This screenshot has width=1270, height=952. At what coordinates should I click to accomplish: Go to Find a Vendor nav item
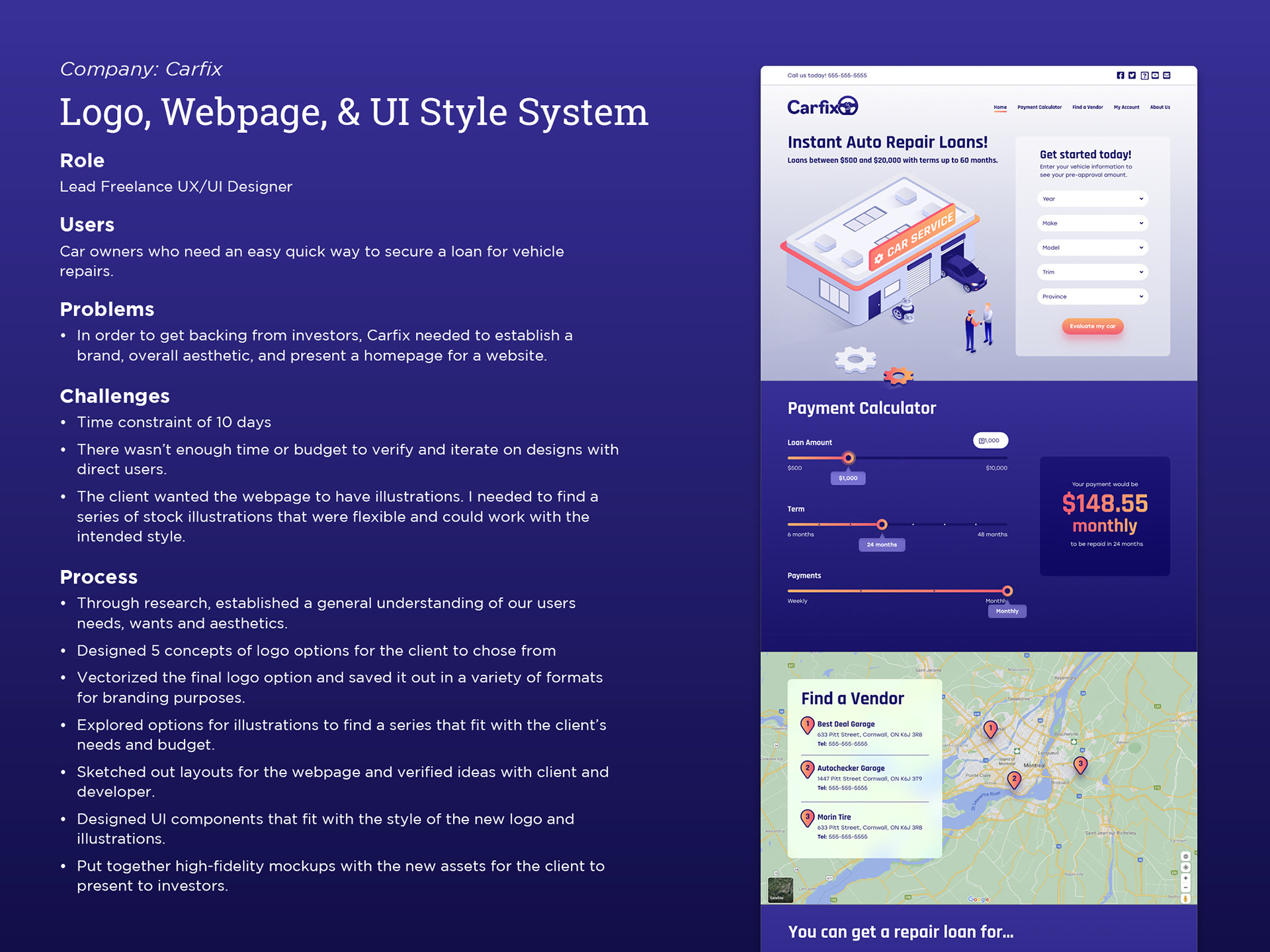pos(1087,107)
